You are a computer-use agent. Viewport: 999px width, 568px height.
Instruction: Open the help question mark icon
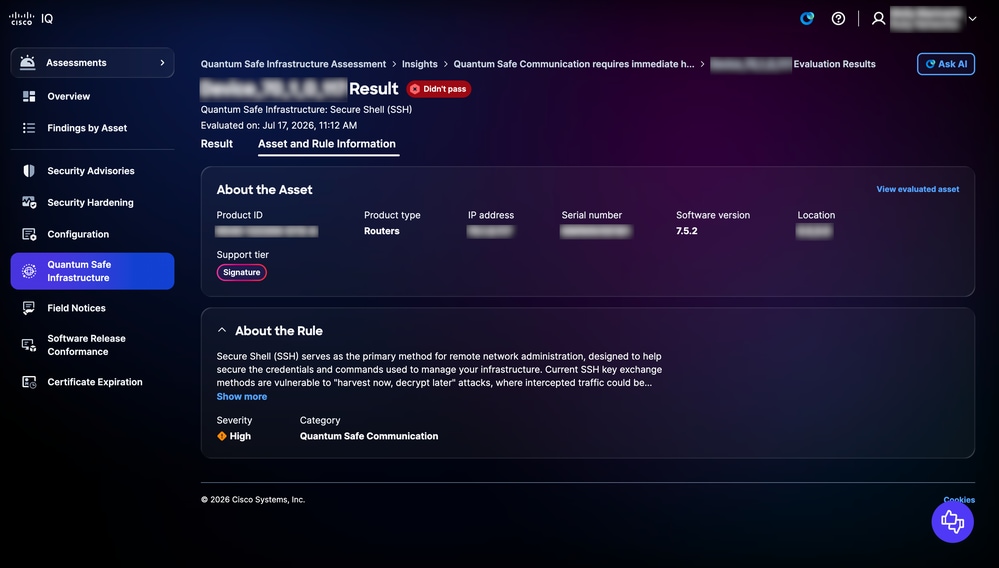click(838, 18)
